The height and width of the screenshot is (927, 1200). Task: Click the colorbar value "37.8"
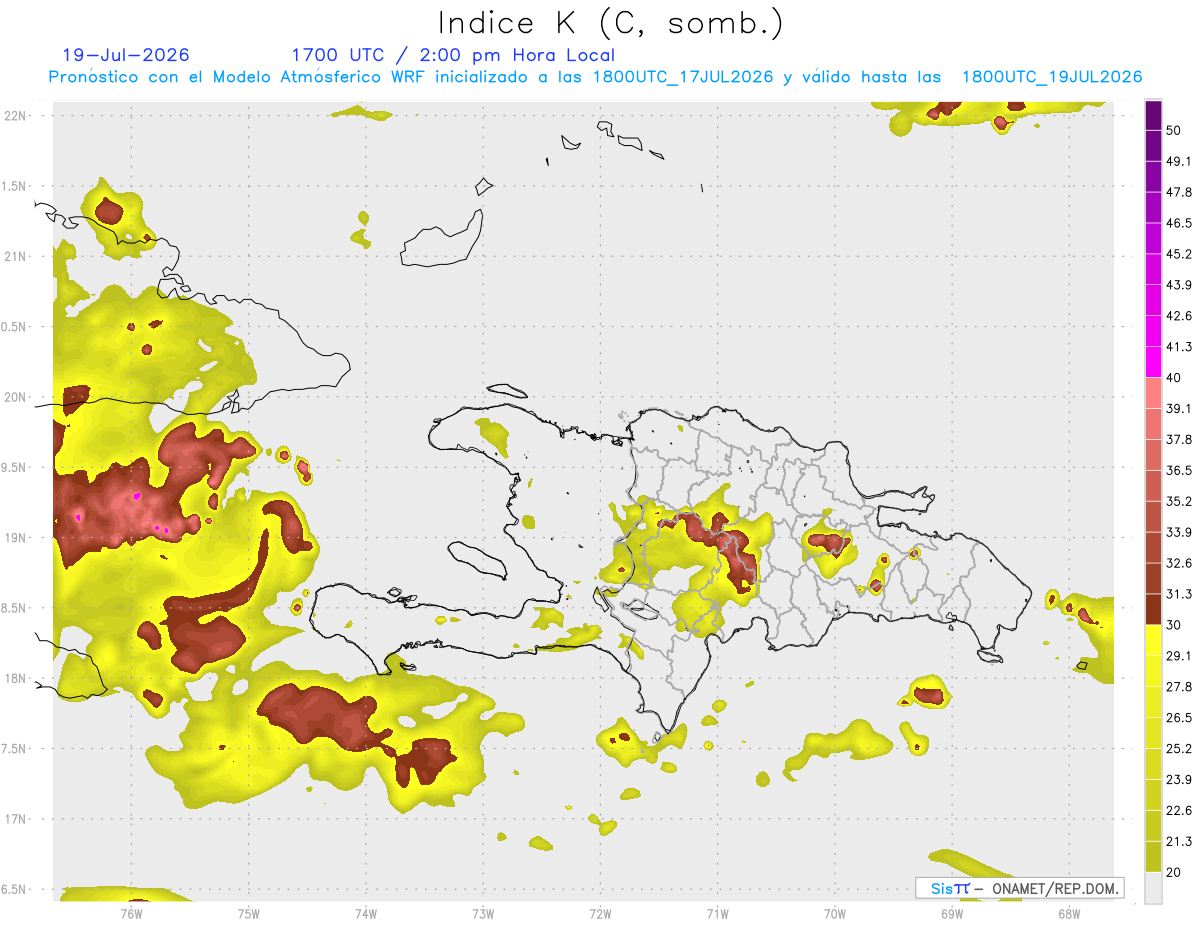click(x=1178, y=440)
